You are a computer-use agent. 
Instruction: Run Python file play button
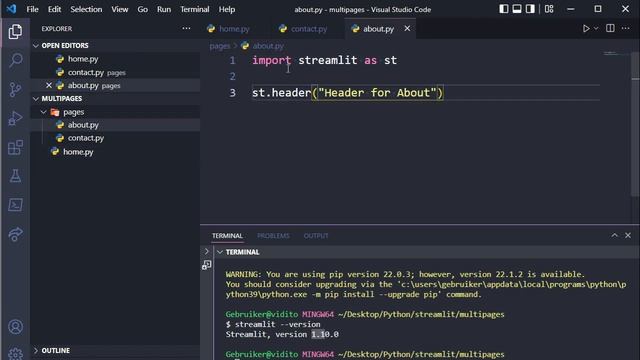[x=586, y=29]
